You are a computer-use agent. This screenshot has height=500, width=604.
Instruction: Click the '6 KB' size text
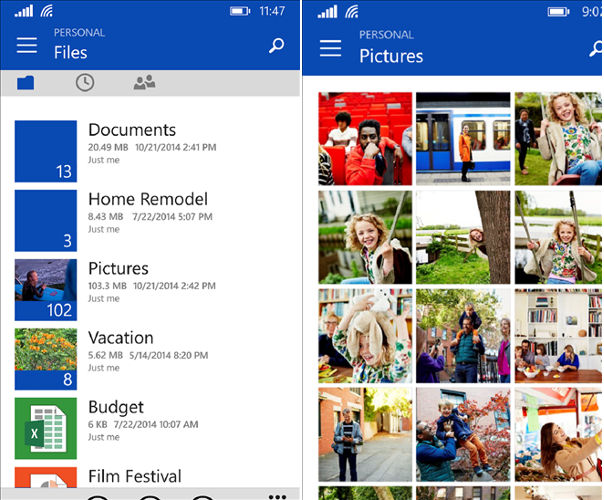point(97,424)
